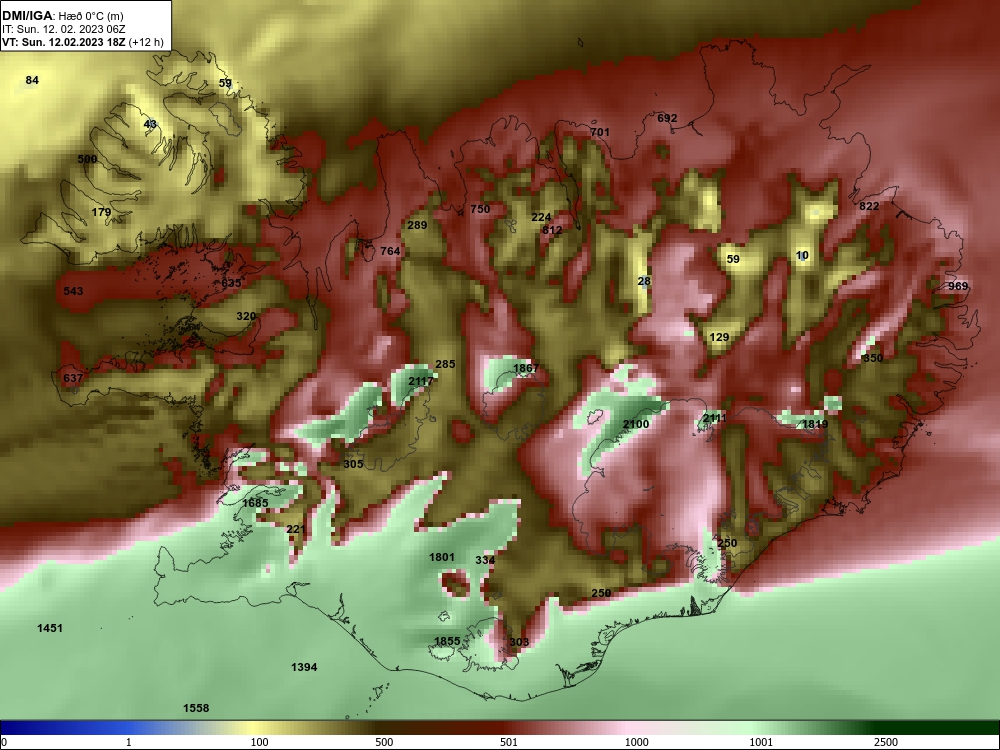The width and height of the screenshot is (1000, 750).
Task: Click the color scale label 100
Action: coord(259,742)
